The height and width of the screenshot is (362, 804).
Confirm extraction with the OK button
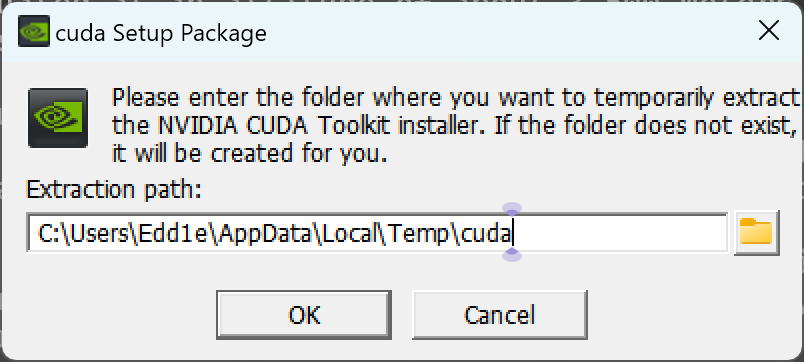(304, 315)
